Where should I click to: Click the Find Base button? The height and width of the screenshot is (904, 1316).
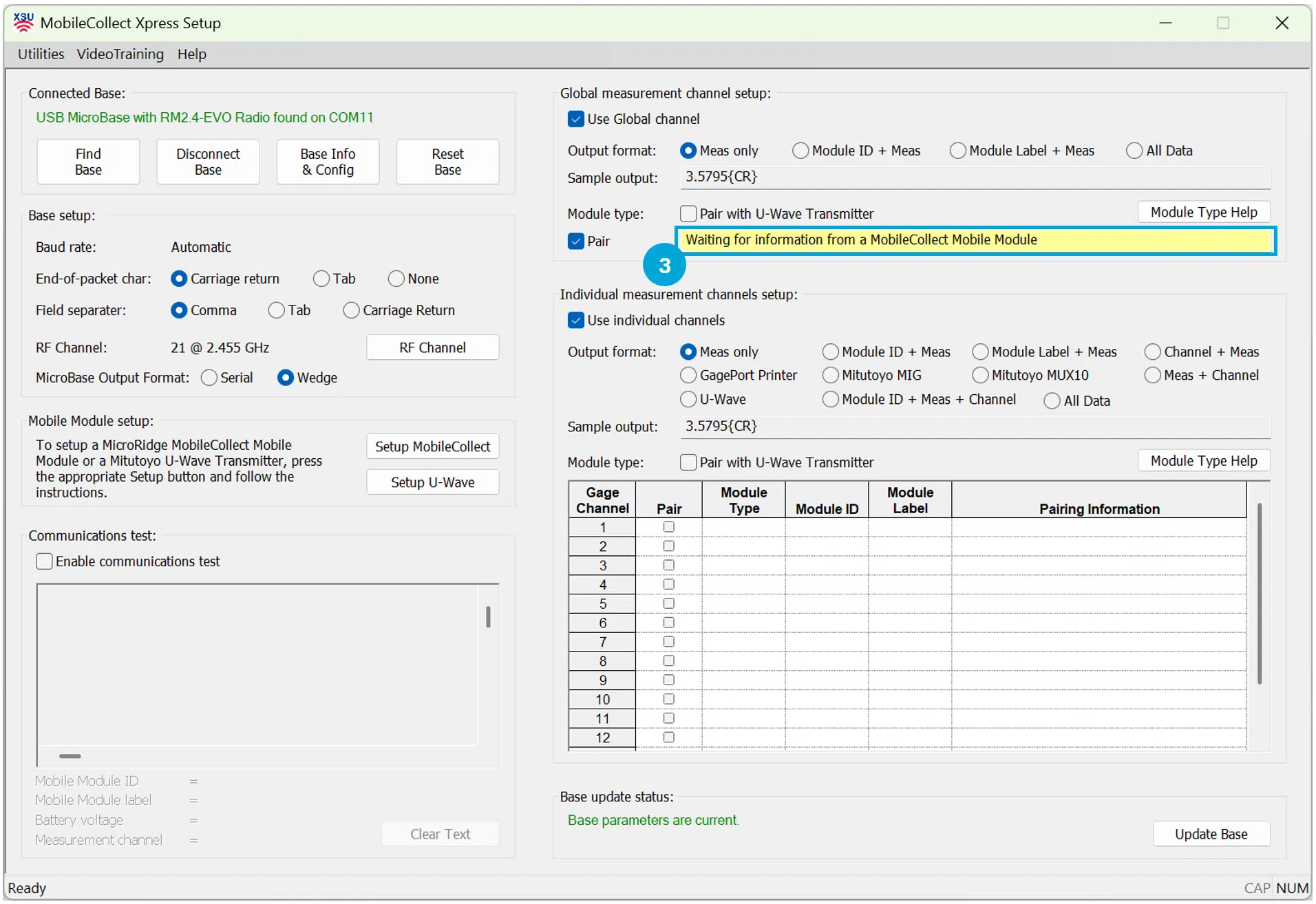[88, 162]
